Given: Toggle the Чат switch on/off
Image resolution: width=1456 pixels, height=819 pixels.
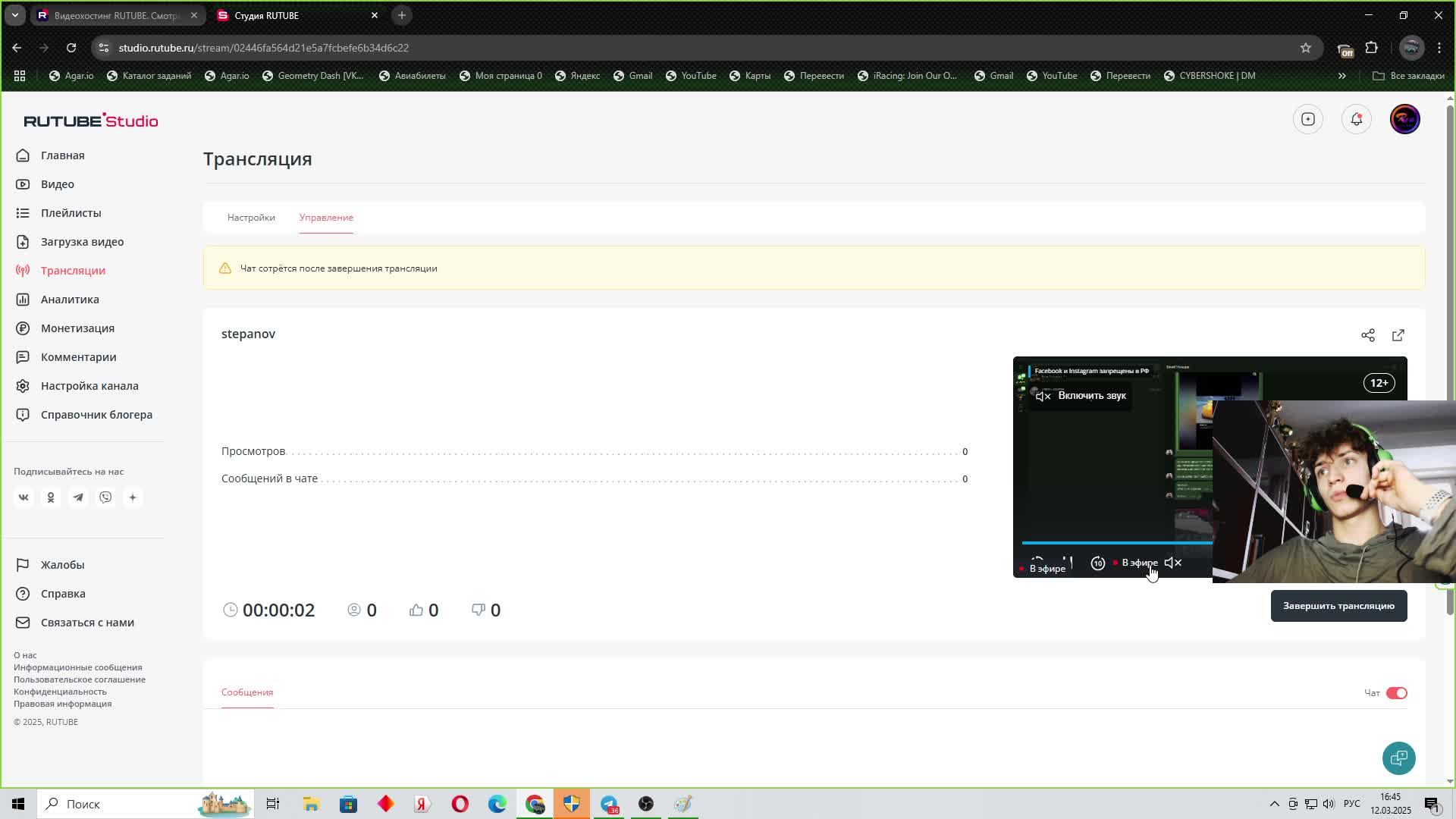Looking at the screenshot, I should [x=1396, y=692].
